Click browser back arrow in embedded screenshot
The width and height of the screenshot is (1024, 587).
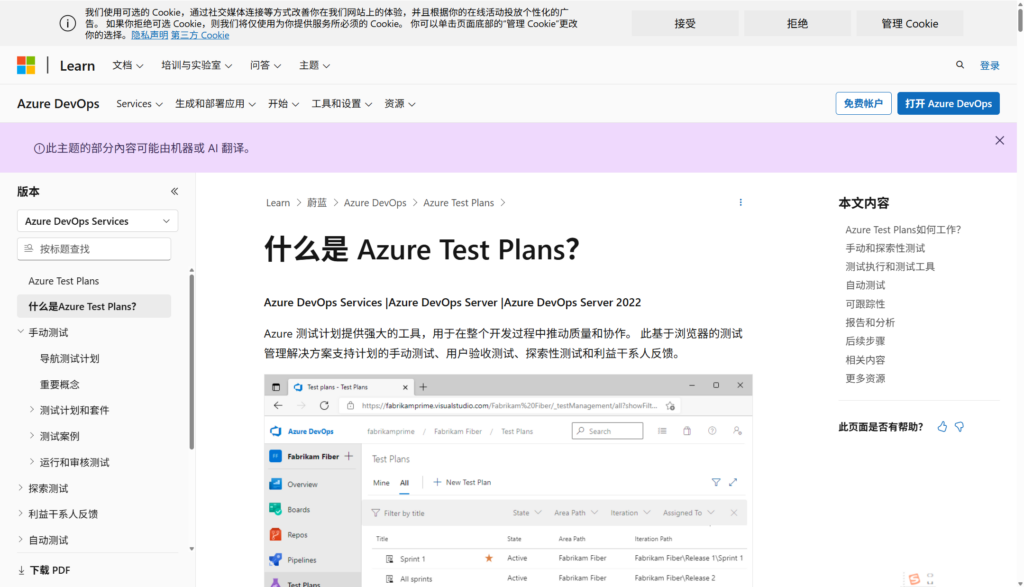pos(278,405)
